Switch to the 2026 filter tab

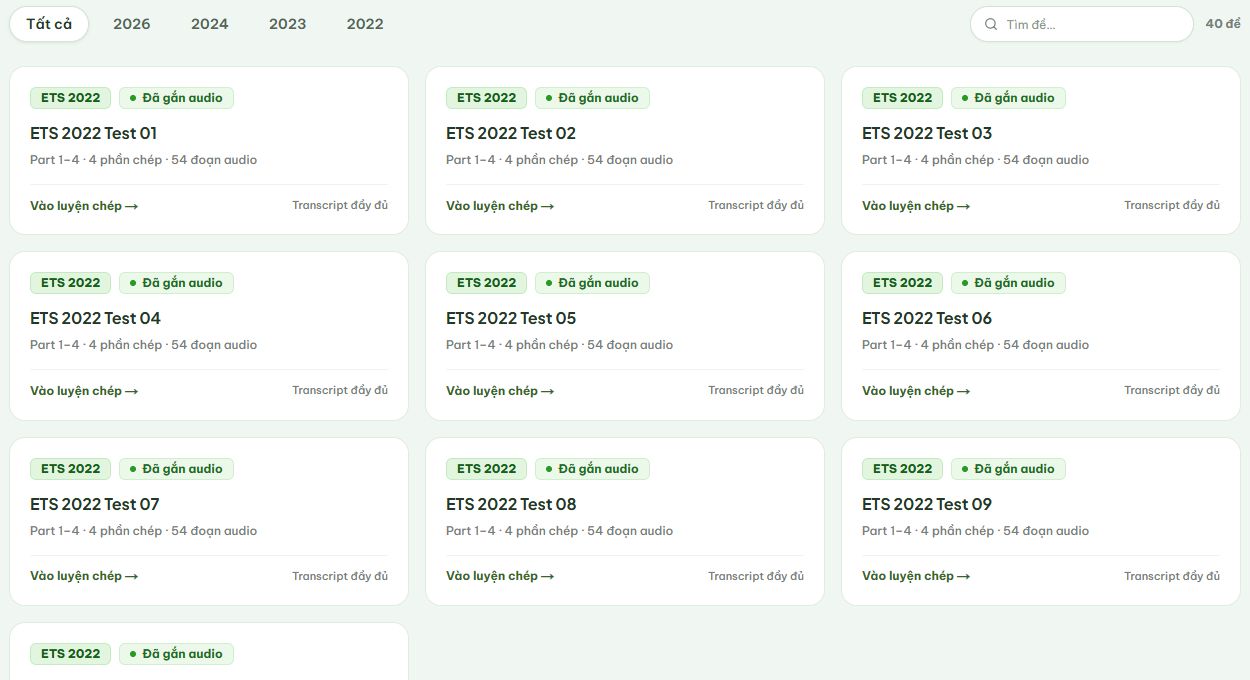tap(132, 24)
